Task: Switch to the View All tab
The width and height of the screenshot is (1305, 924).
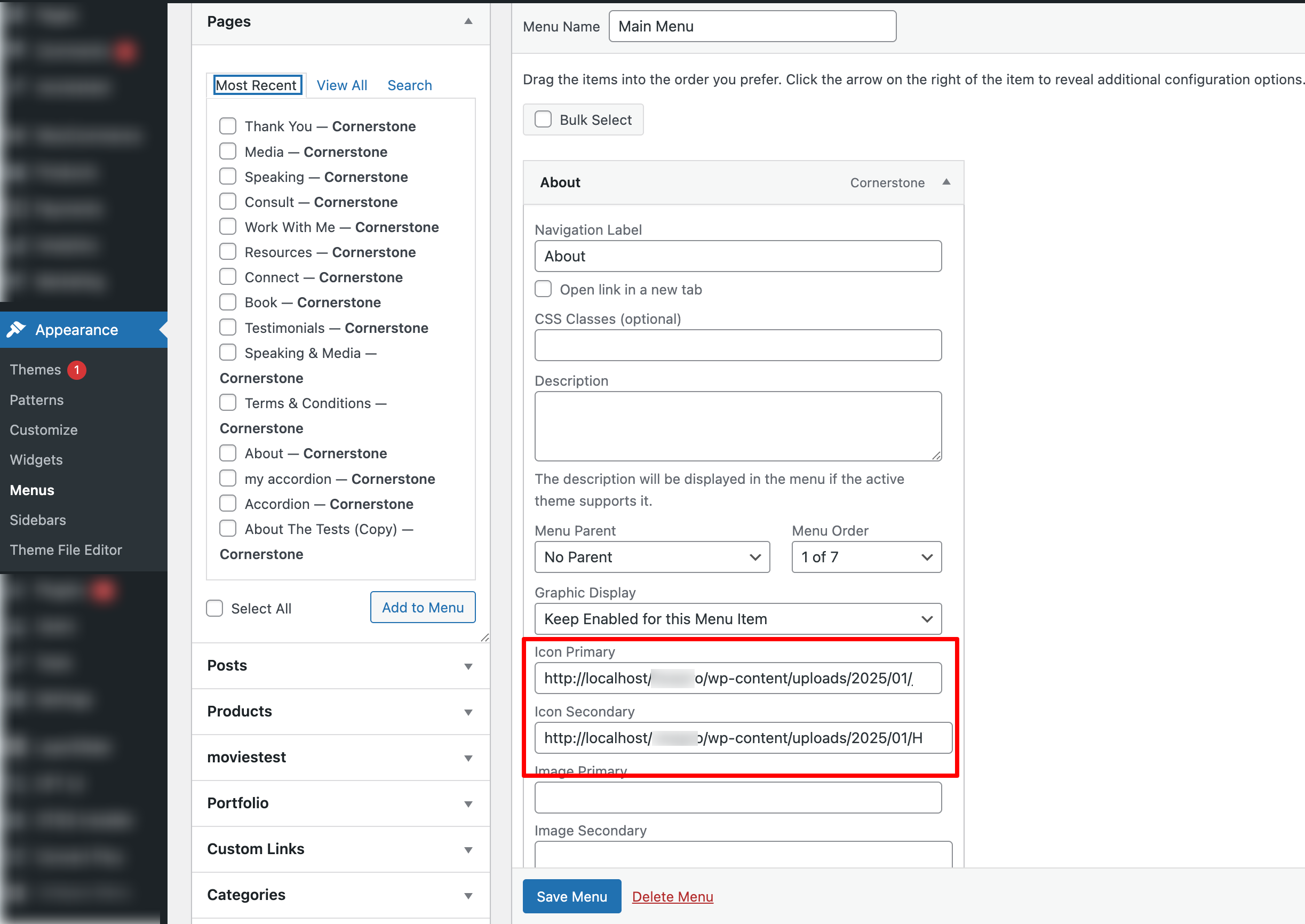Action: (x=341, y=85)
